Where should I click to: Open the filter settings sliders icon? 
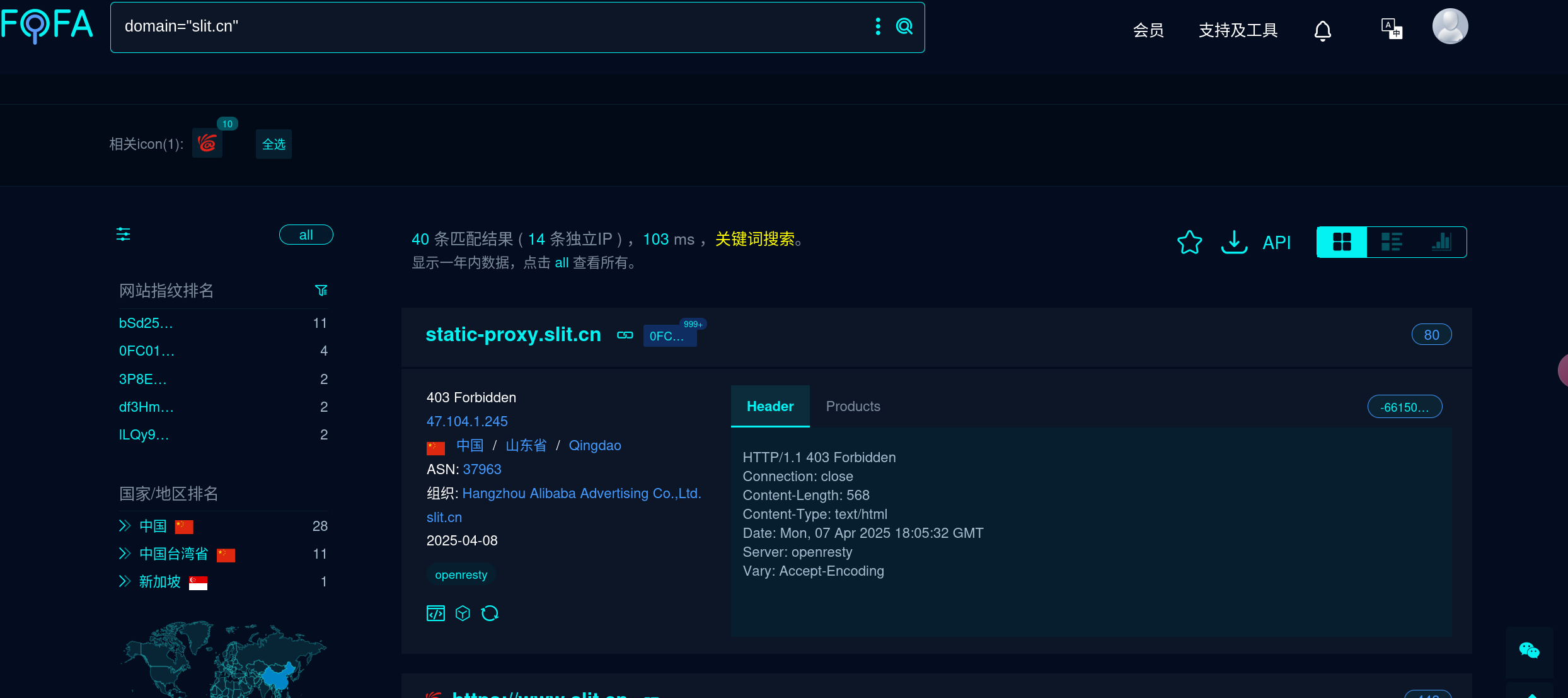coord(124,235)
